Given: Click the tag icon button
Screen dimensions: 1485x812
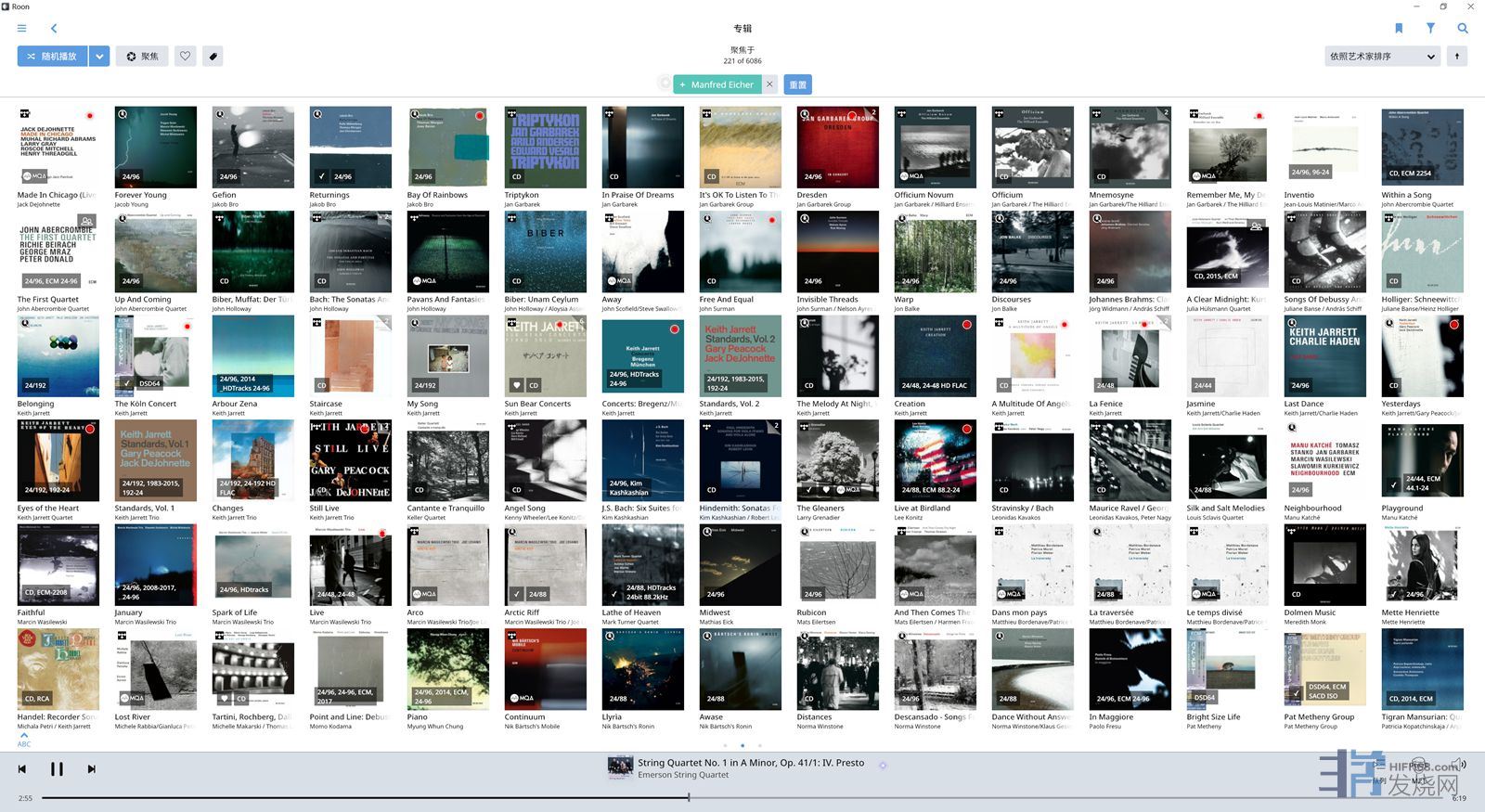Looking at the screenshot, I should pos(213,57).
